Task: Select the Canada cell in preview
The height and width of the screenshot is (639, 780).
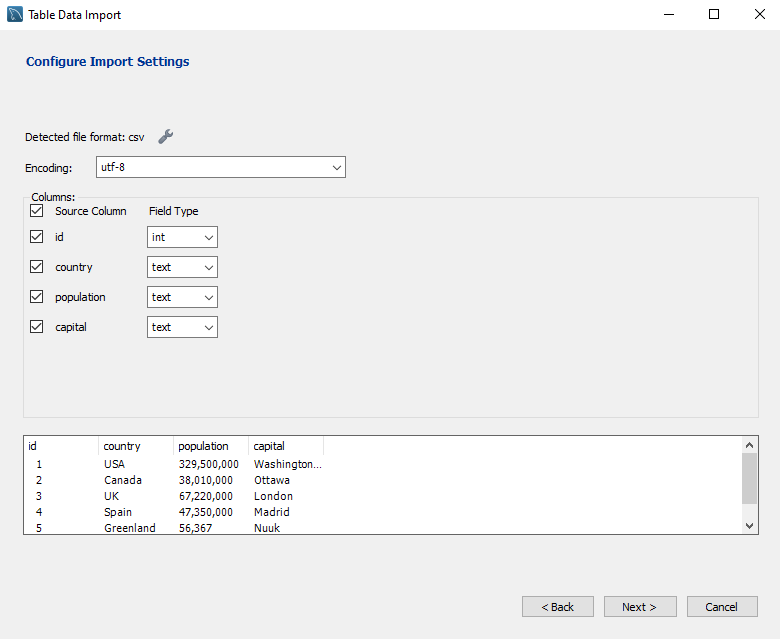Action: click(123, 480)
